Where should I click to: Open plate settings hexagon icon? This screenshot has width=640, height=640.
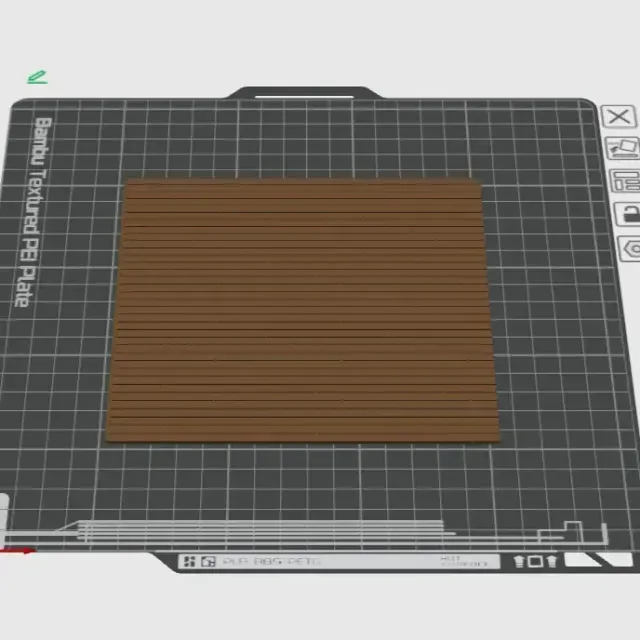pyautogui.click(x=631, y=248)
